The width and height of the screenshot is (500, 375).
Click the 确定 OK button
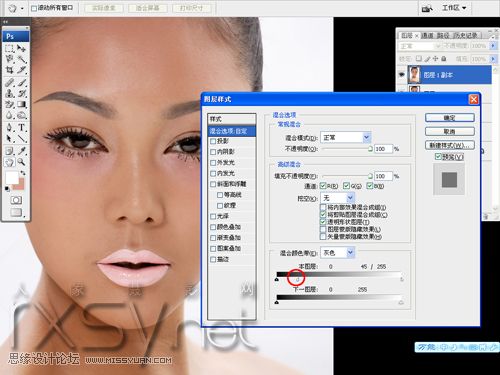click(450, 118)
